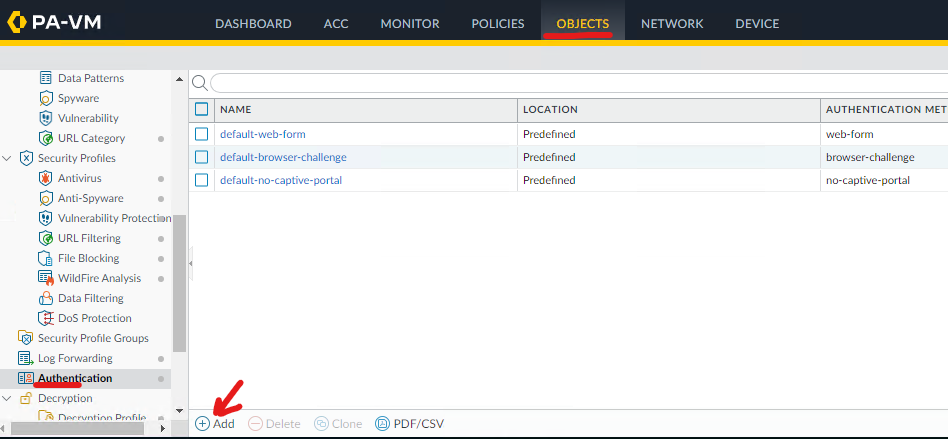Select the DoS Protection icon
948x439 pixels.
(45, 318)
